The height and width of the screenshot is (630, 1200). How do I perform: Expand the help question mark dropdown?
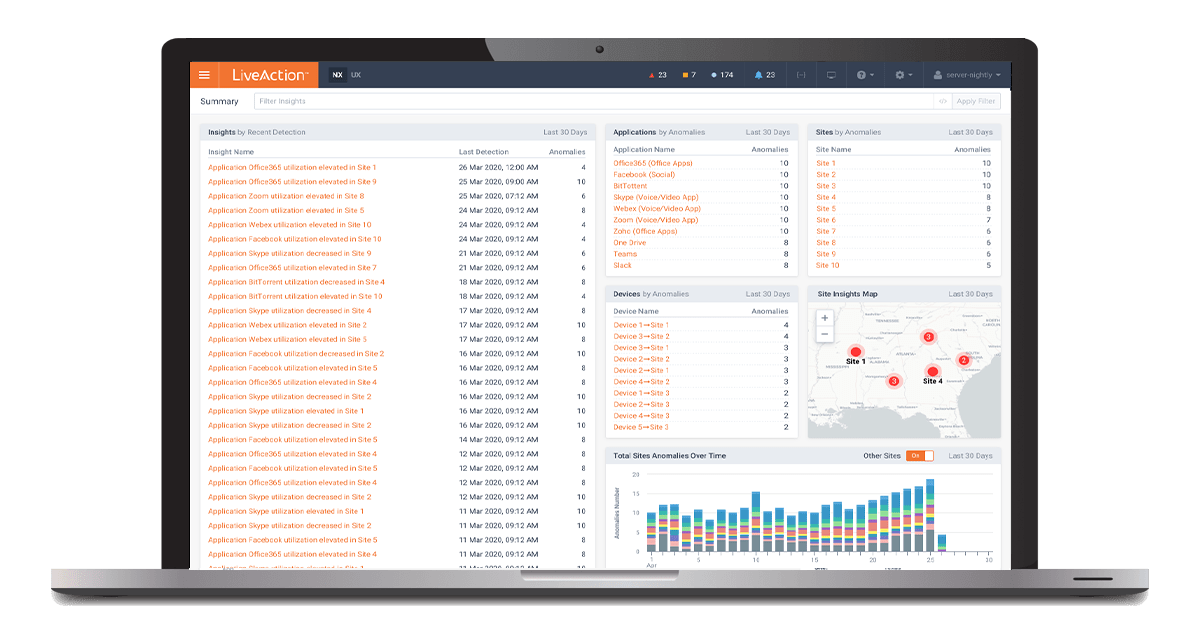[864, 75]
